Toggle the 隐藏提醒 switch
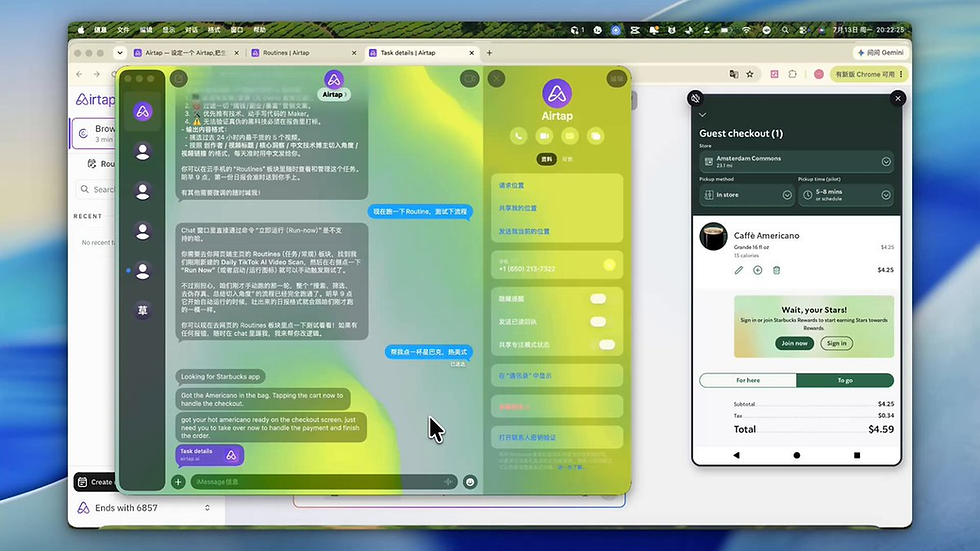 tap(598, 299)
